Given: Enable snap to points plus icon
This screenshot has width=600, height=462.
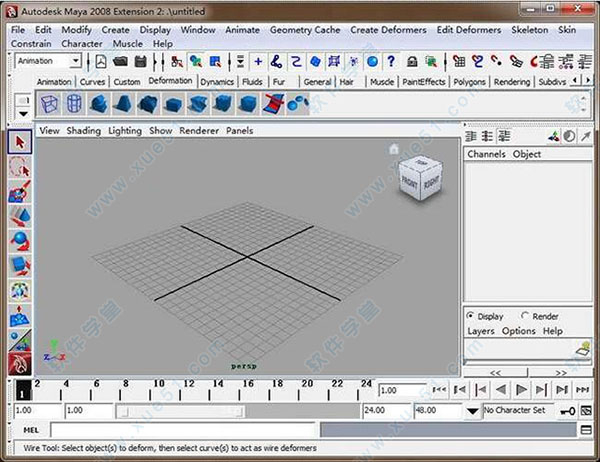Looking at the screenshot, I should [258, 61].
